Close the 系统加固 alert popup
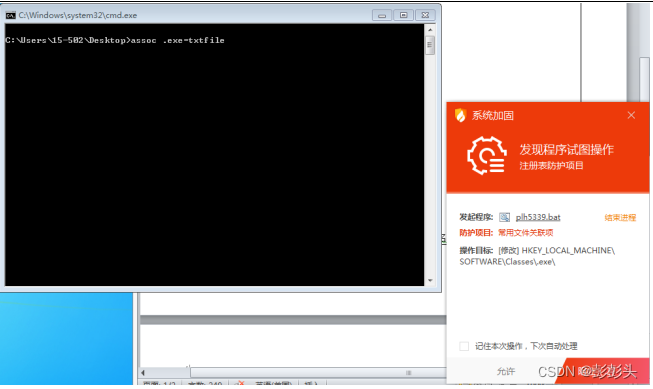 [x=631, y=115]
